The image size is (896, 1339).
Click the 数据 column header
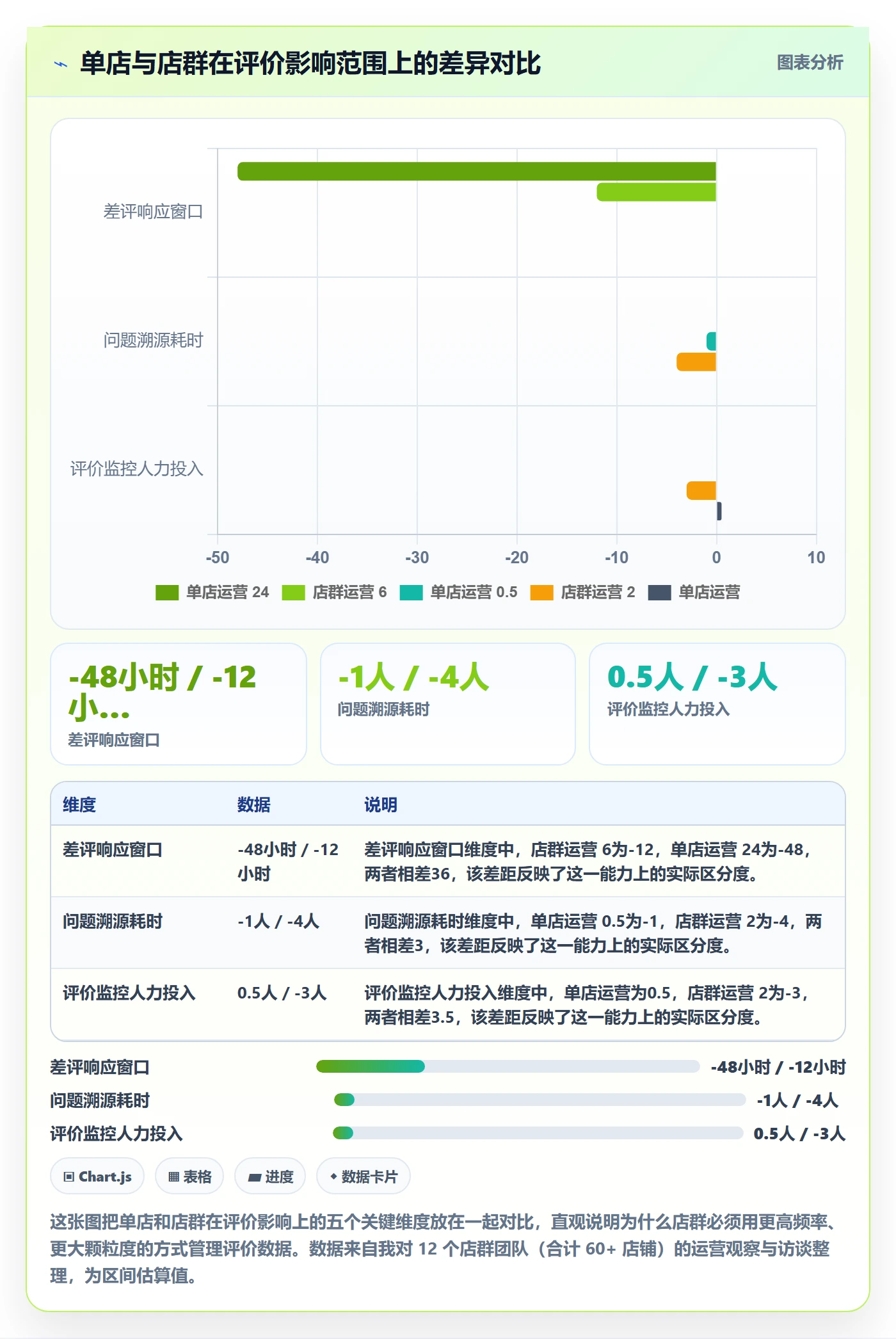point(254,805)
